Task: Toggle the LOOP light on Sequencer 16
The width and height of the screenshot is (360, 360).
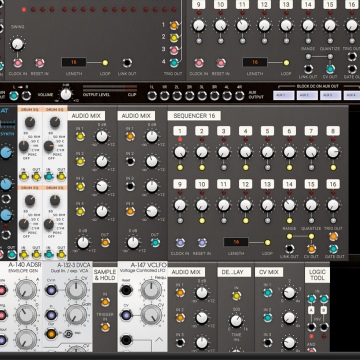Action: point(267,243)
